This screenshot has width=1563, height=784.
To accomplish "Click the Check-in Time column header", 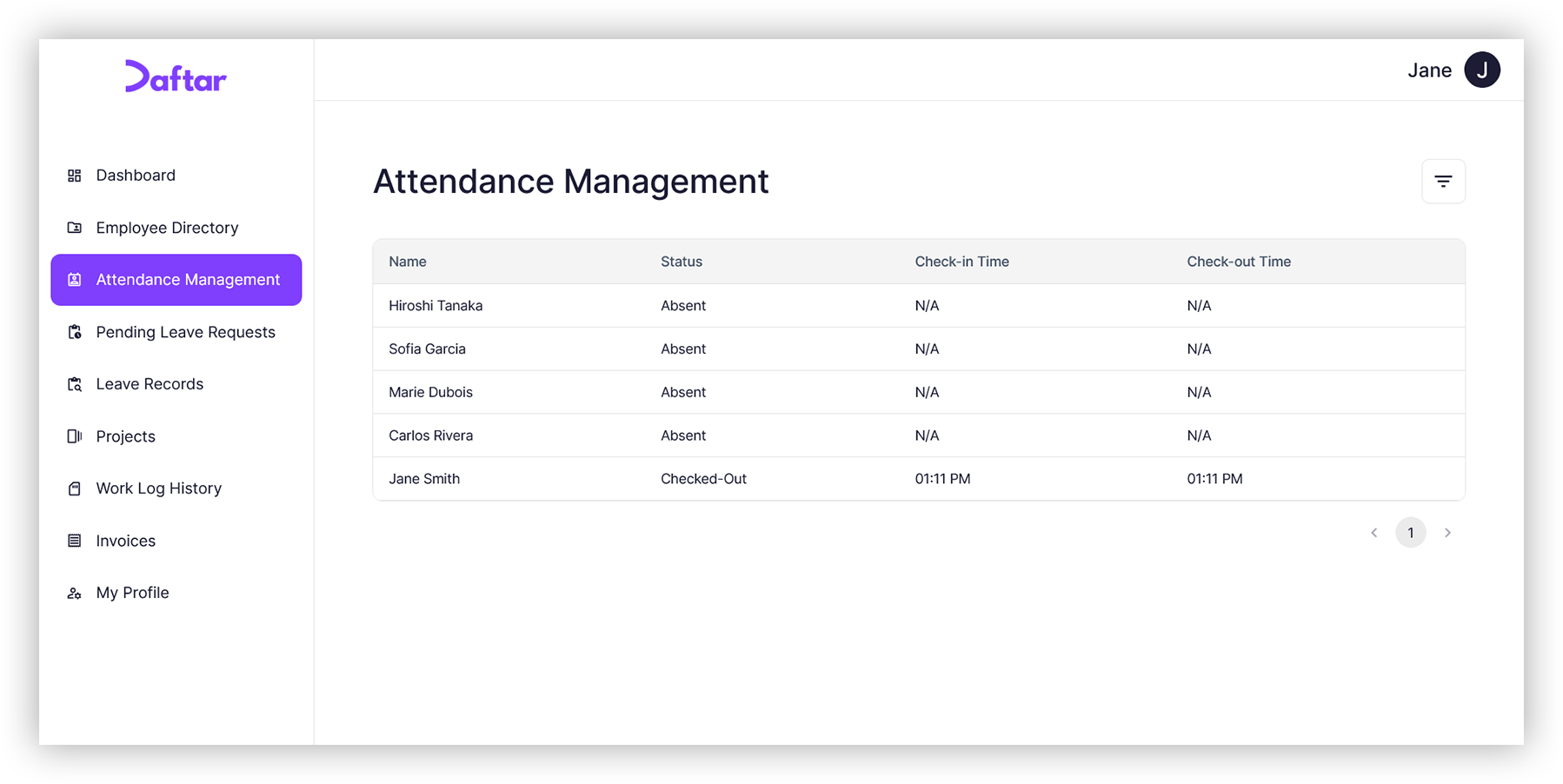I will [961, 262].
